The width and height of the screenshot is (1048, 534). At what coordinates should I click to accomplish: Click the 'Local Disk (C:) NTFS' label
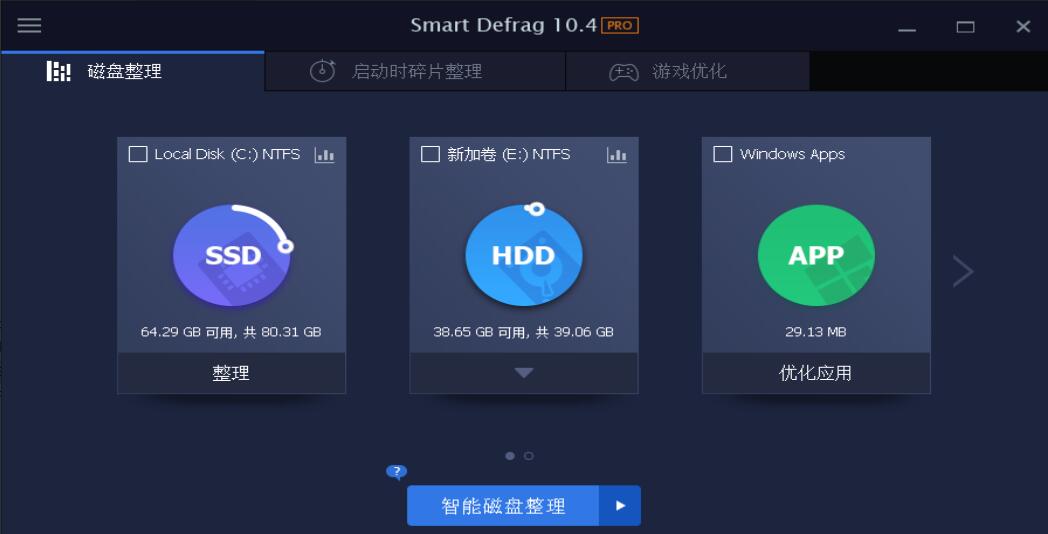pyautogui.click(x=227, y=154)
